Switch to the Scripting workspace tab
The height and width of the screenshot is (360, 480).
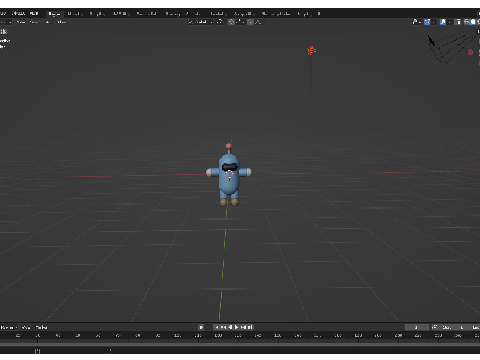[x=305, y=14]
